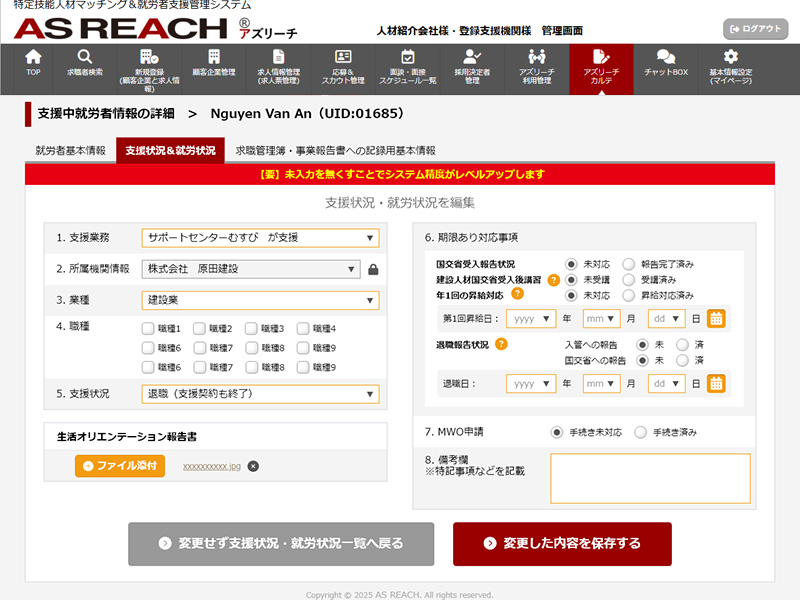Open day dropdown for 第1回昇給日
Image resolution: width=800 pixels, height=600 pixels.
click(666, 319)
